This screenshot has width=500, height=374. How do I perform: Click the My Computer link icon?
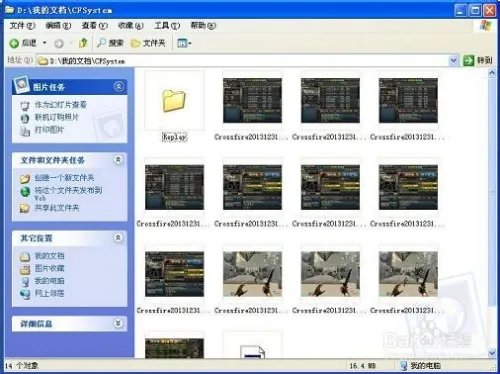click(x=25, y=282)
